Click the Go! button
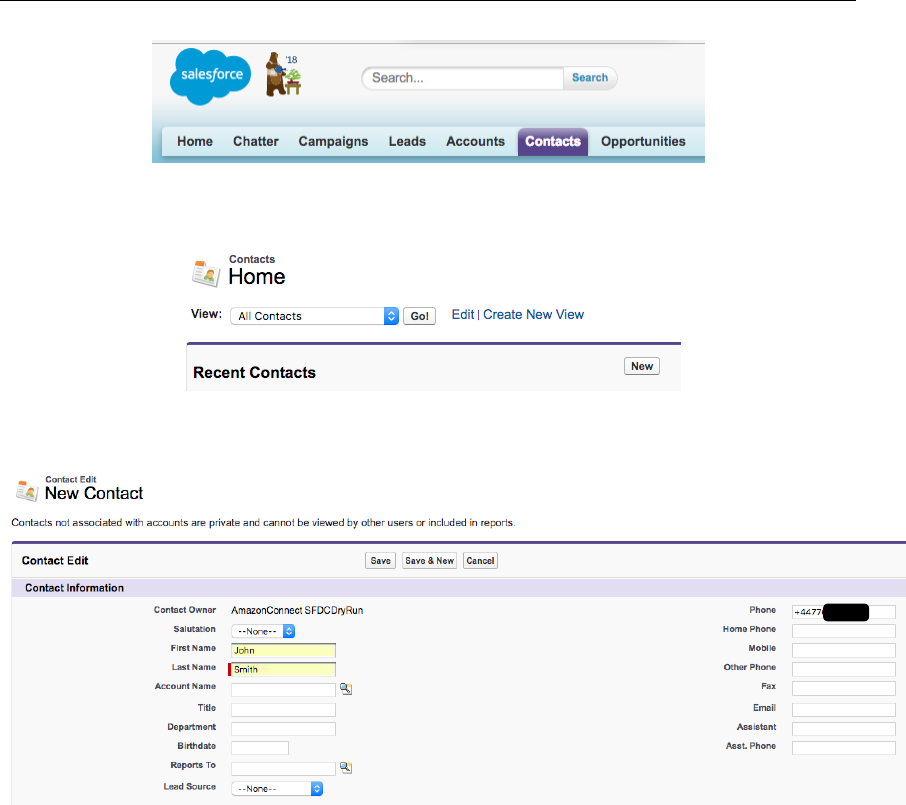This screenshot has width=906, height=805. (x=419, y=316)
